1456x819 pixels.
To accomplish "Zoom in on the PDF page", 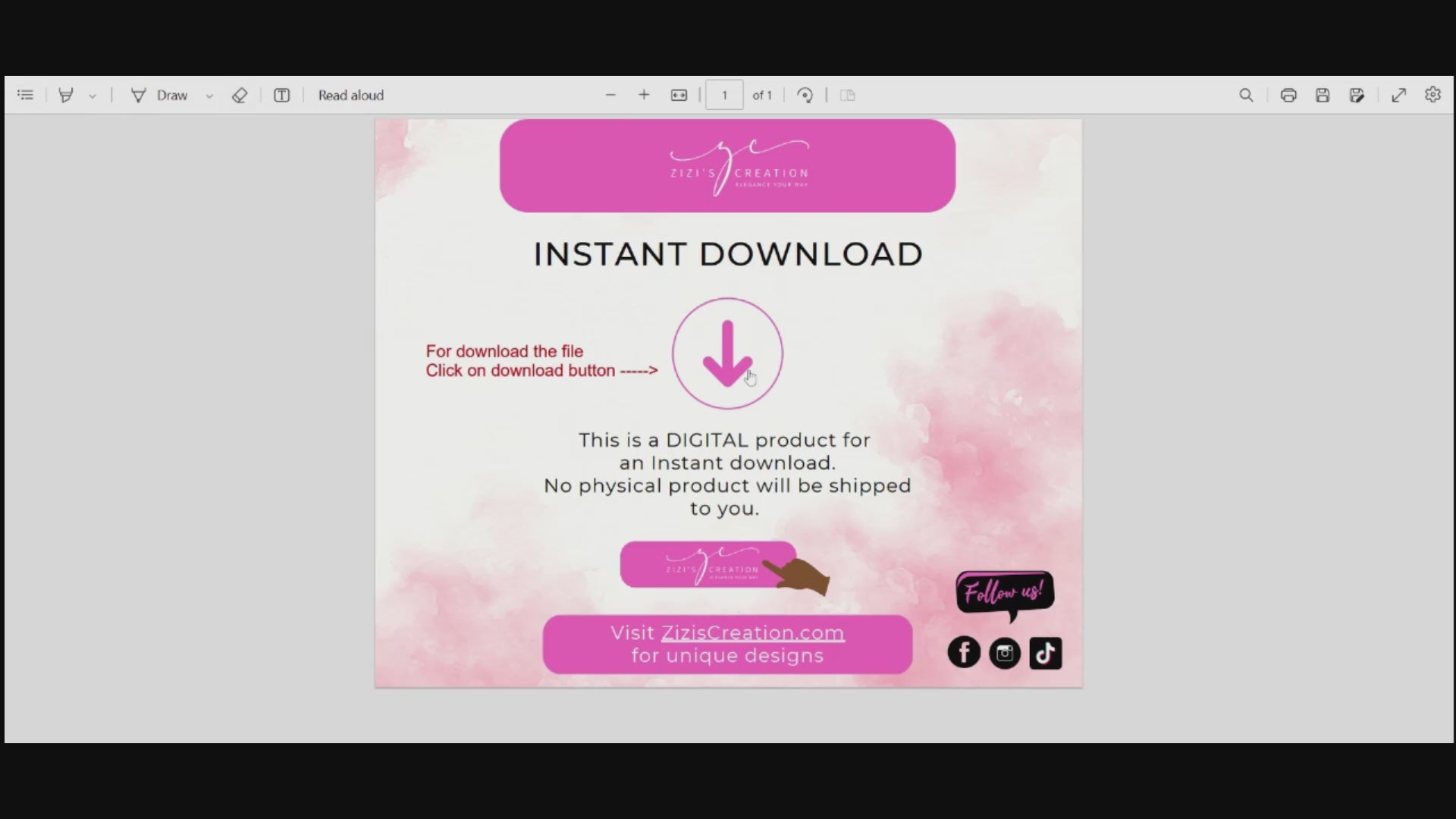I will point(644,95).
